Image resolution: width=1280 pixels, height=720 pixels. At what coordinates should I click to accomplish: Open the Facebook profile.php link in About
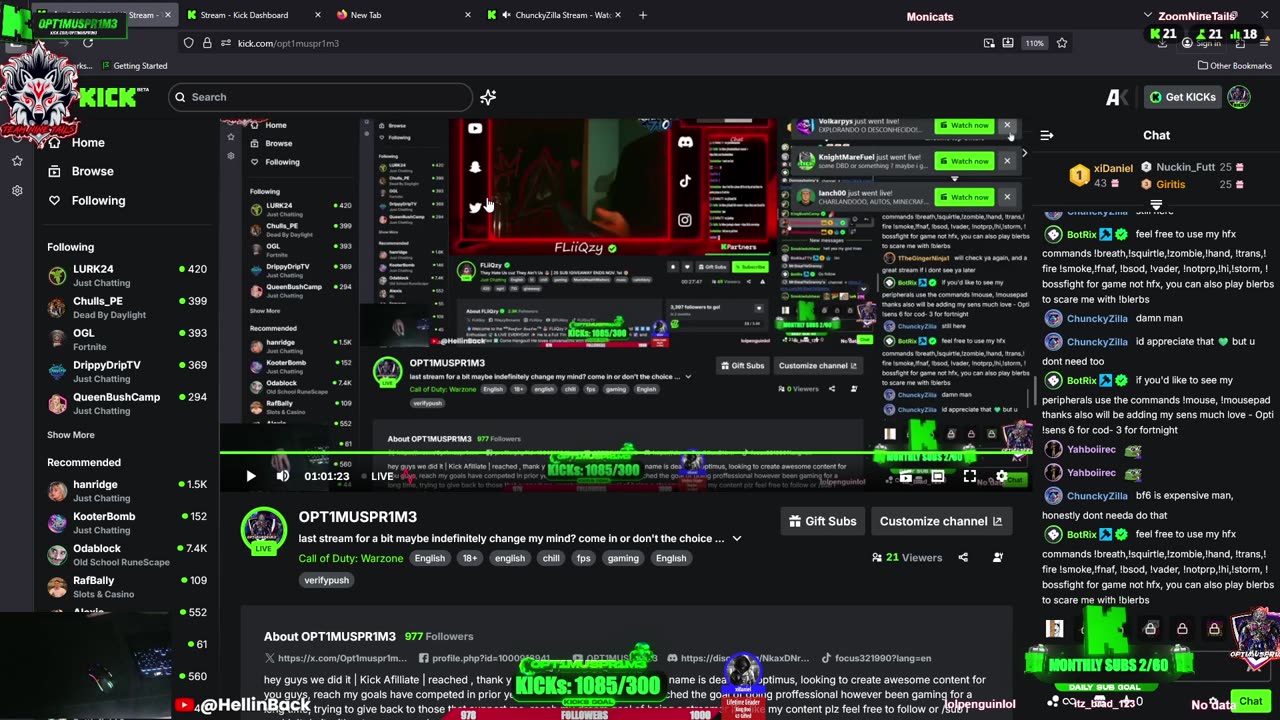[485, 658]
